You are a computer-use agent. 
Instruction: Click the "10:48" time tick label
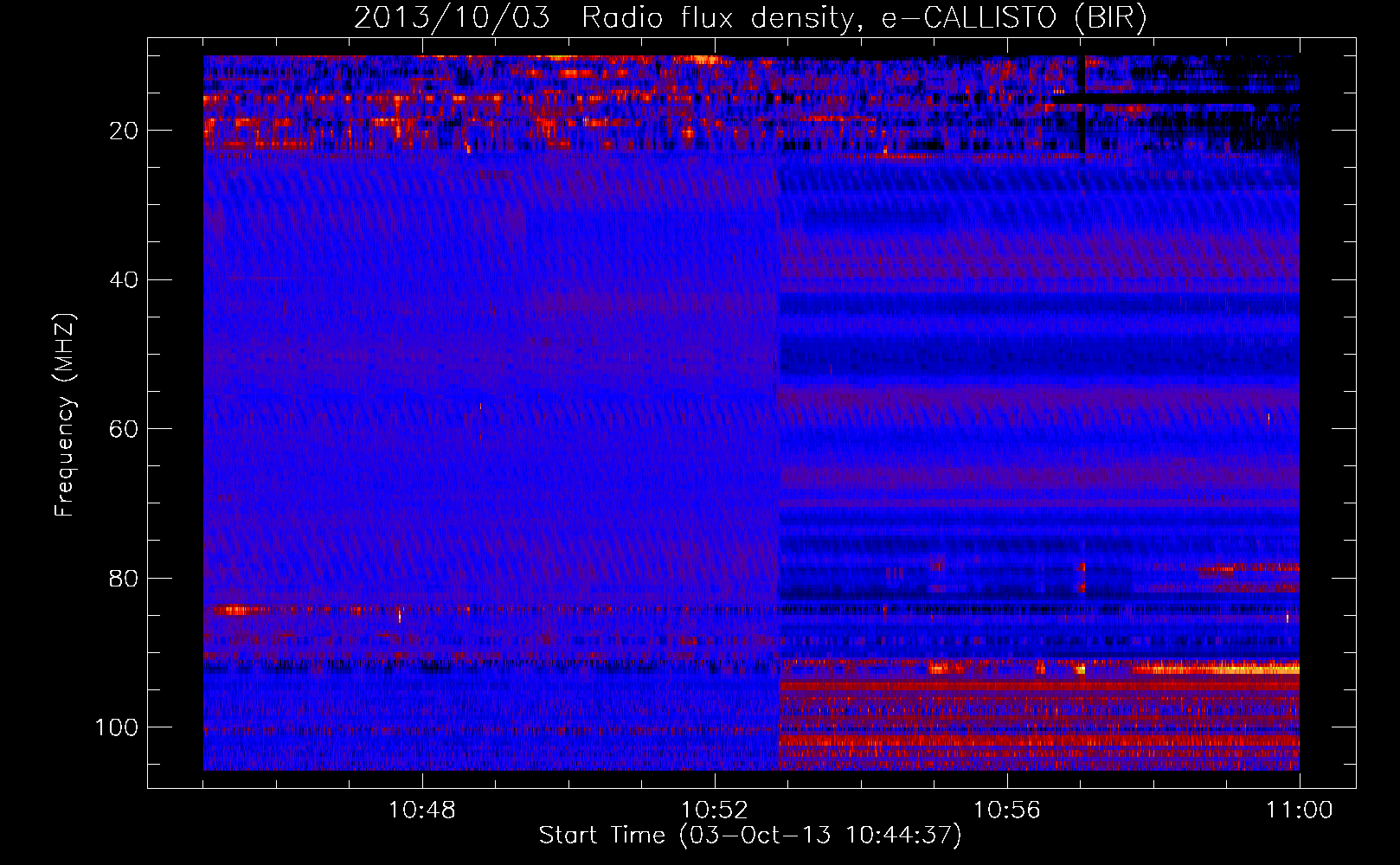(422, 811)
